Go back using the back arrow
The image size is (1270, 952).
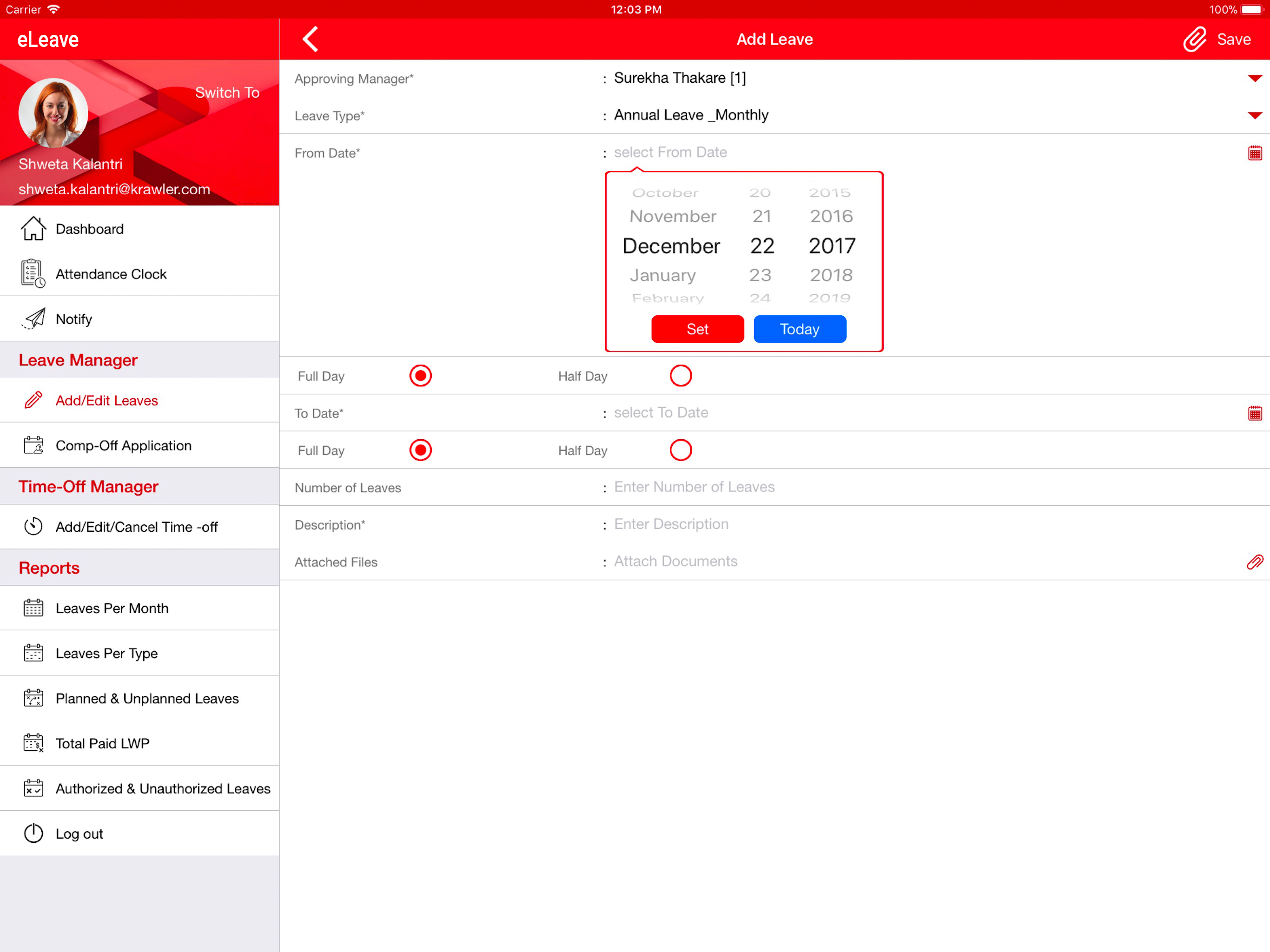pyautogui.click(x=311, y=39)
